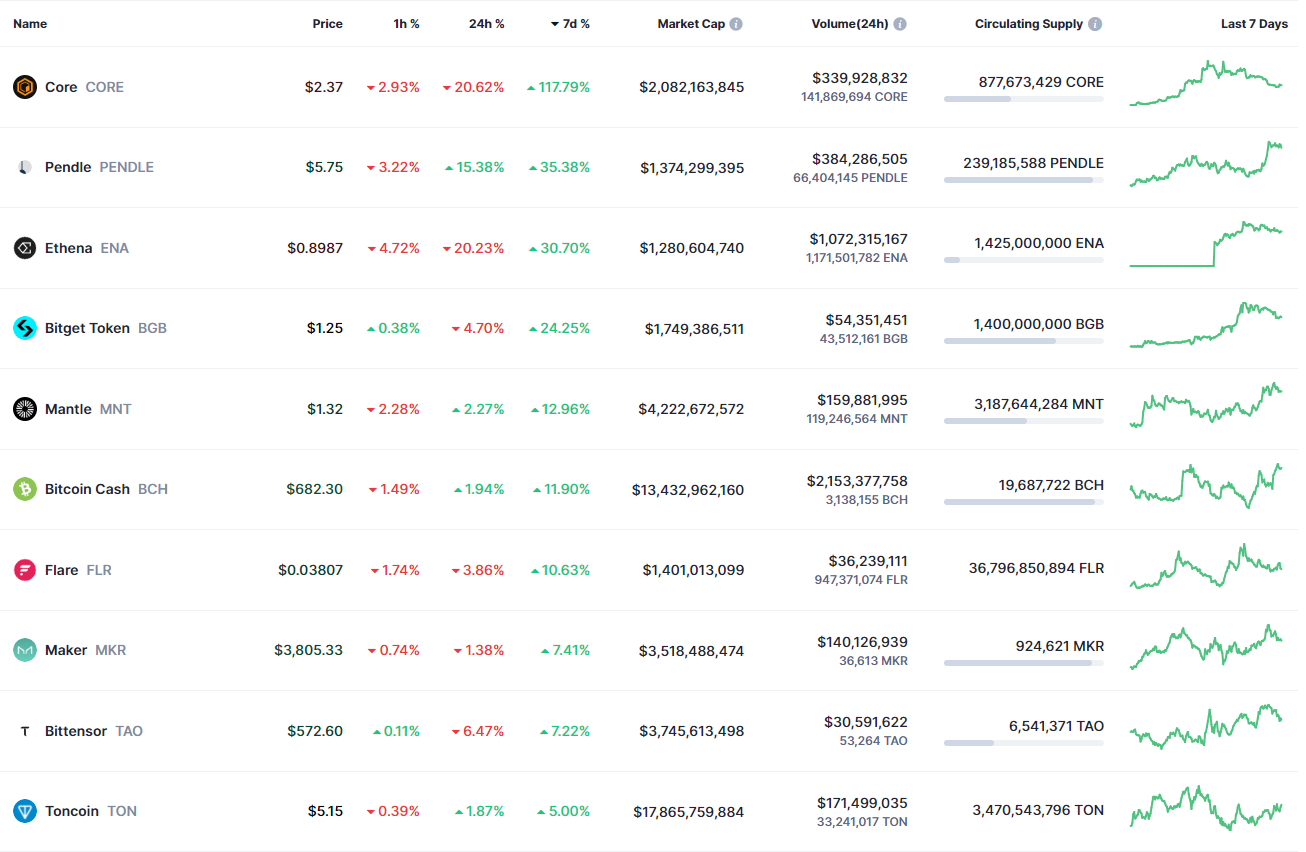The height and width of the screenshot is (852, 1306).
Task: Open Toncoin volume $171,499,035 link
Action: click(x=862, y=803)
